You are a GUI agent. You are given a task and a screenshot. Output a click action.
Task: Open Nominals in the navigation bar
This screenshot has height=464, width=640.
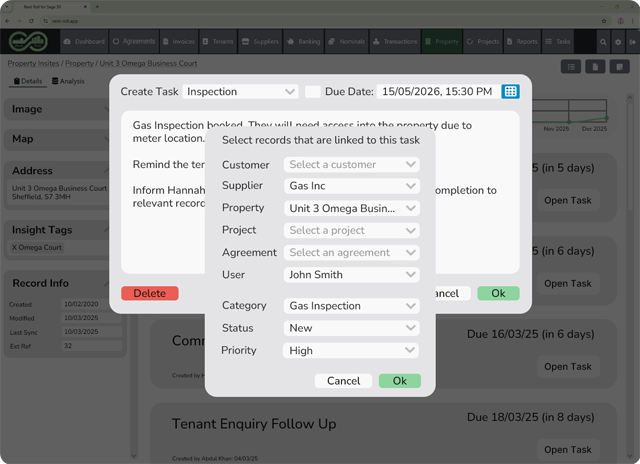pos(347,42)
